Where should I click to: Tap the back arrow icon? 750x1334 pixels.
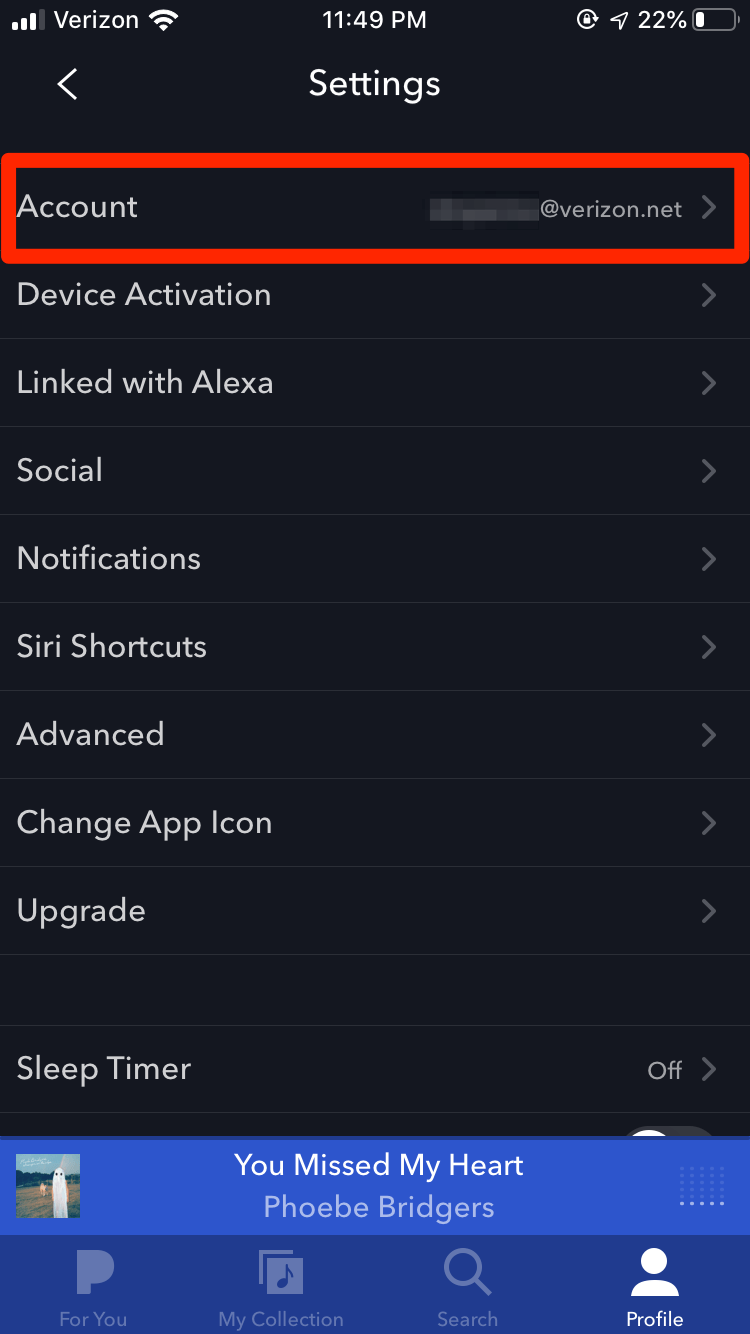point(67,84)
